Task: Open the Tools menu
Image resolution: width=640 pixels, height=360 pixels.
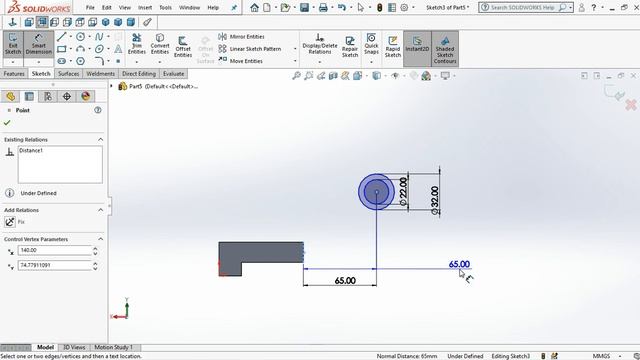Action: coord(165,7)
